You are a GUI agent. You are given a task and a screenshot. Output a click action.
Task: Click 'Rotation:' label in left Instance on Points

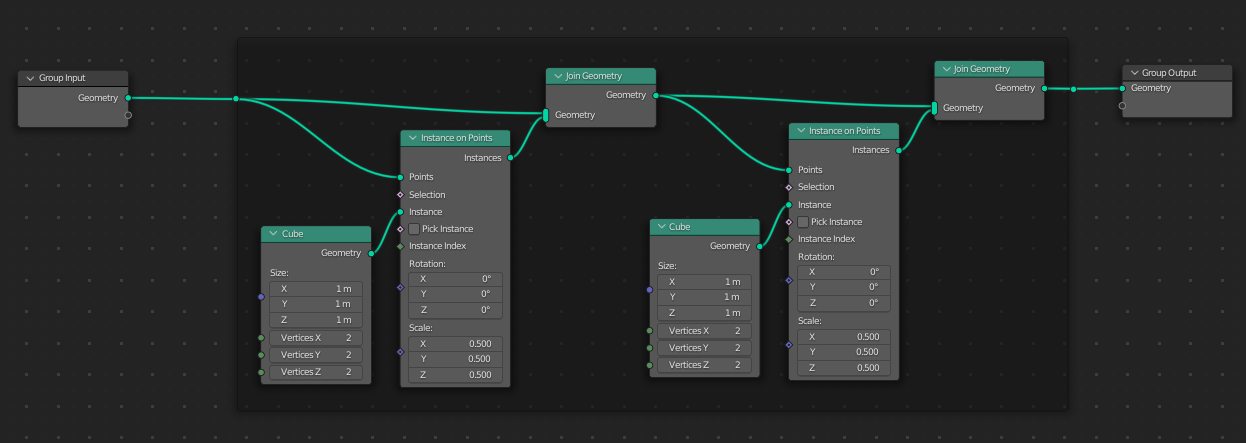point(427,264)
